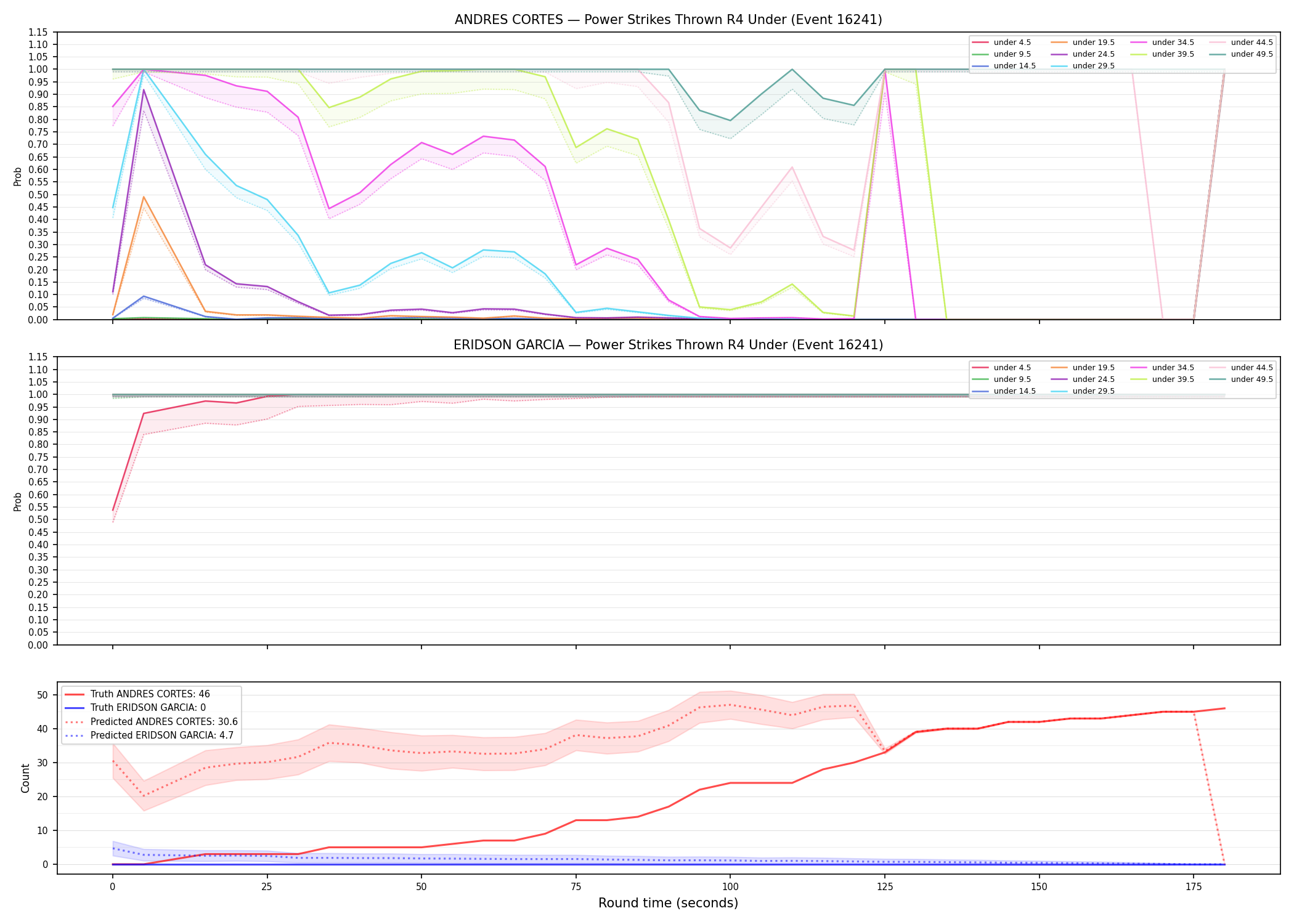Click 'under 9.5' in the Eridson Garcia legend
This screenshot has height=924, width=1294.
(x=1012, y=379)
